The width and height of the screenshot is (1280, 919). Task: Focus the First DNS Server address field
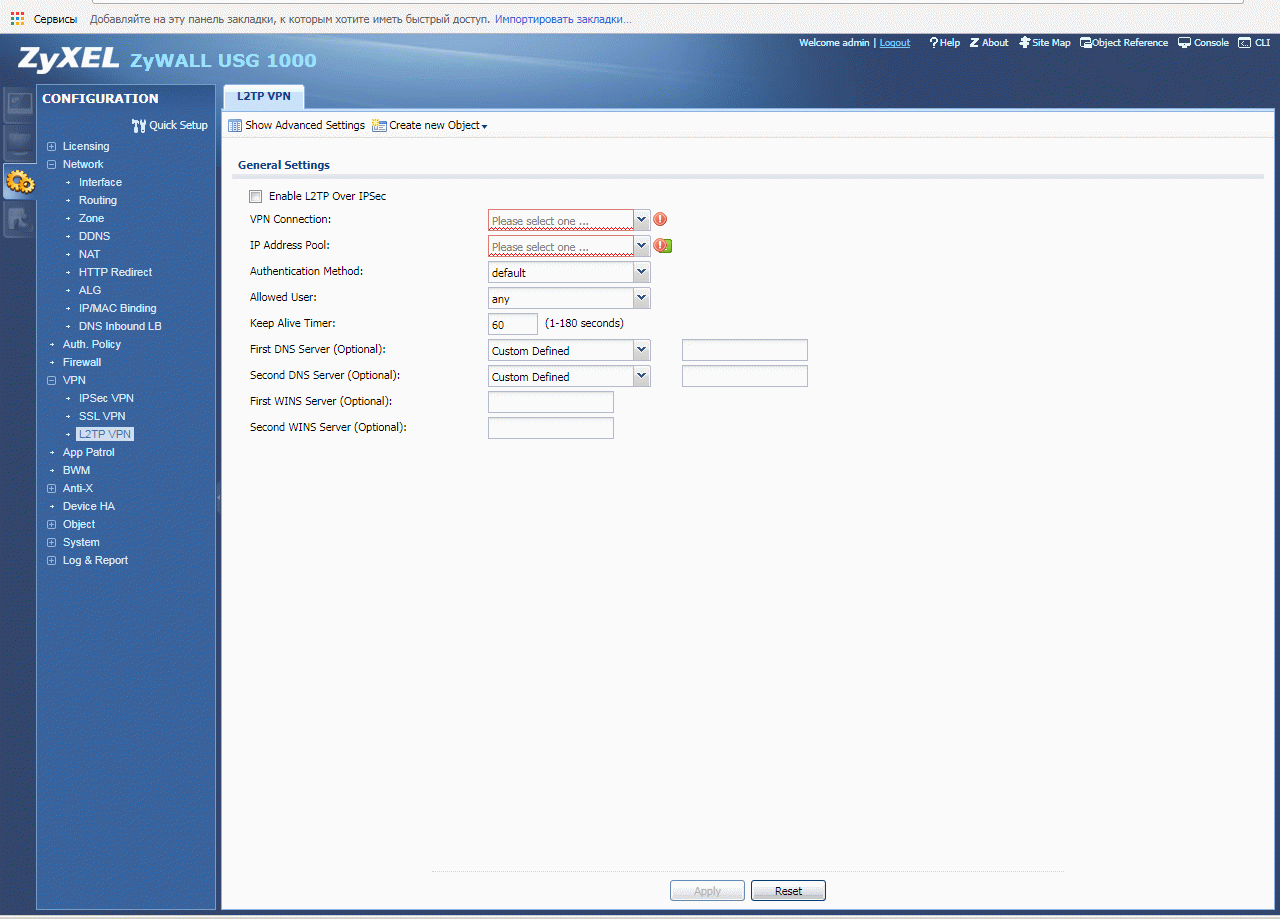pos(745,350)
